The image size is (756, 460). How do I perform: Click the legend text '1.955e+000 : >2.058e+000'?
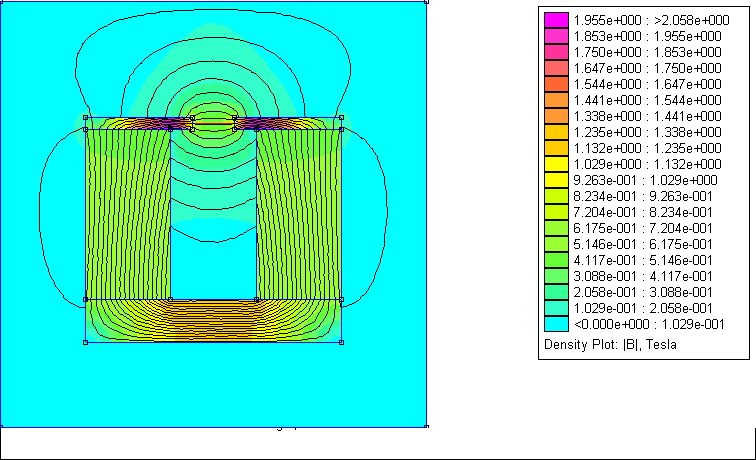click(x=651, y=20)
